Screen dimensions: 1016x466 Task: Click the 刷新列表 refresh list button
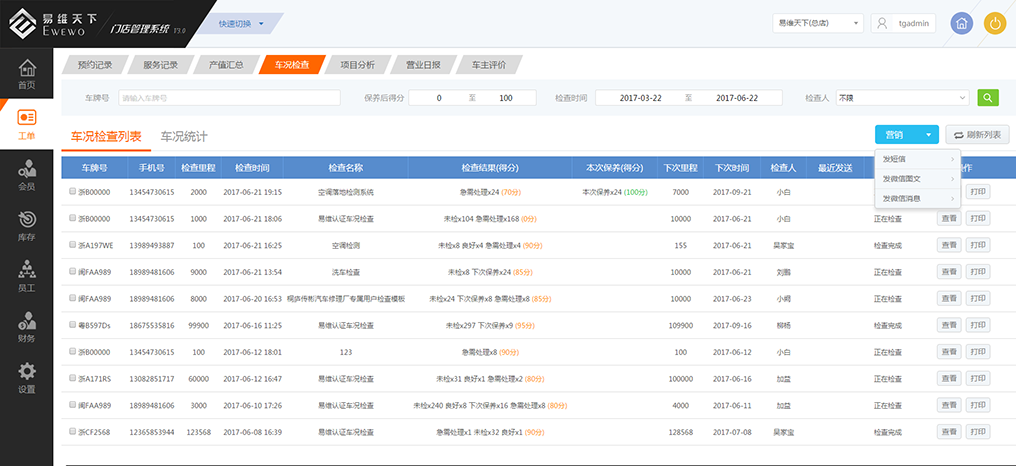click(x=978, y=134)
